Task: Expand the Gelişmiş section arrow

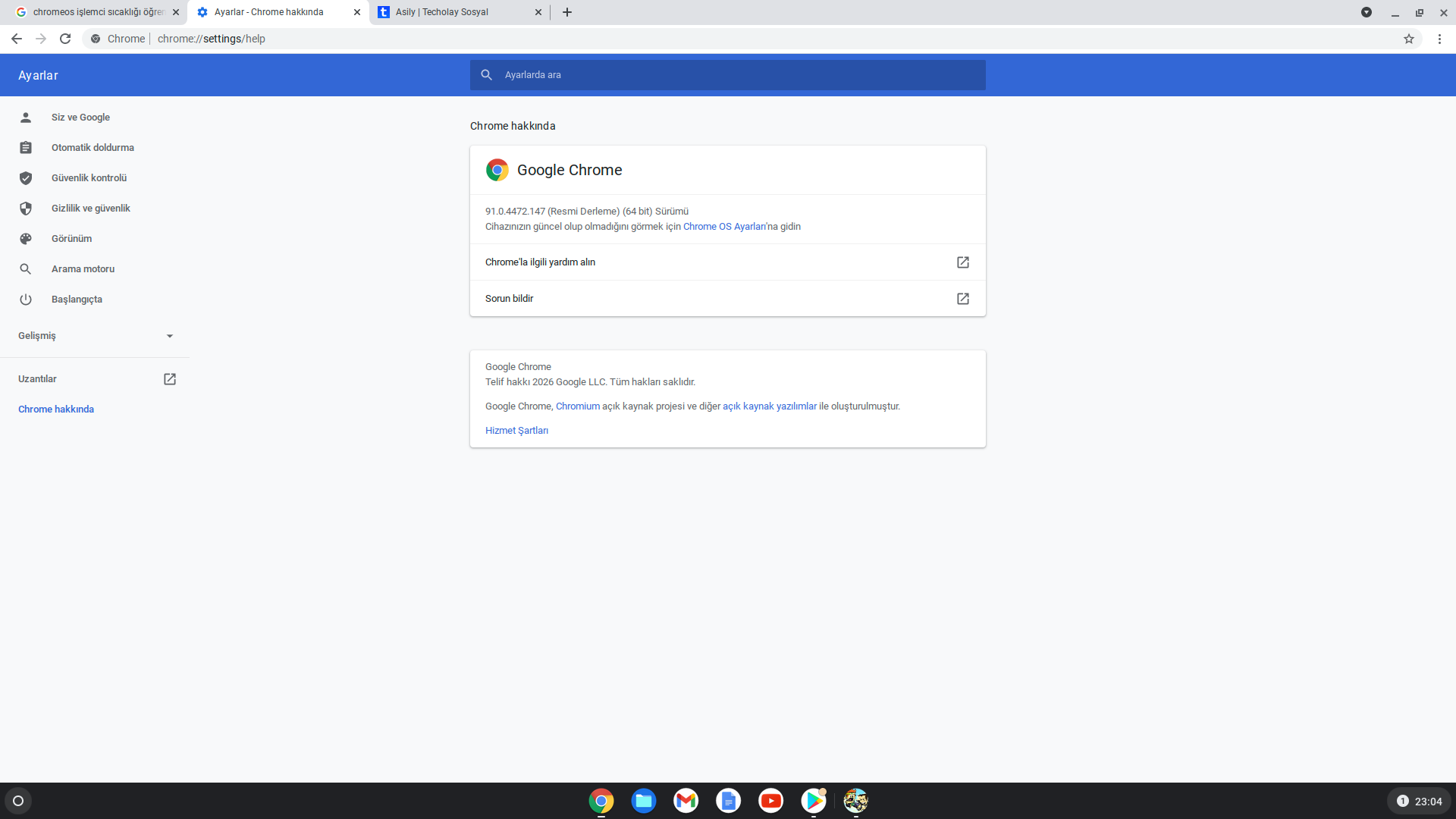Action: 170,336
